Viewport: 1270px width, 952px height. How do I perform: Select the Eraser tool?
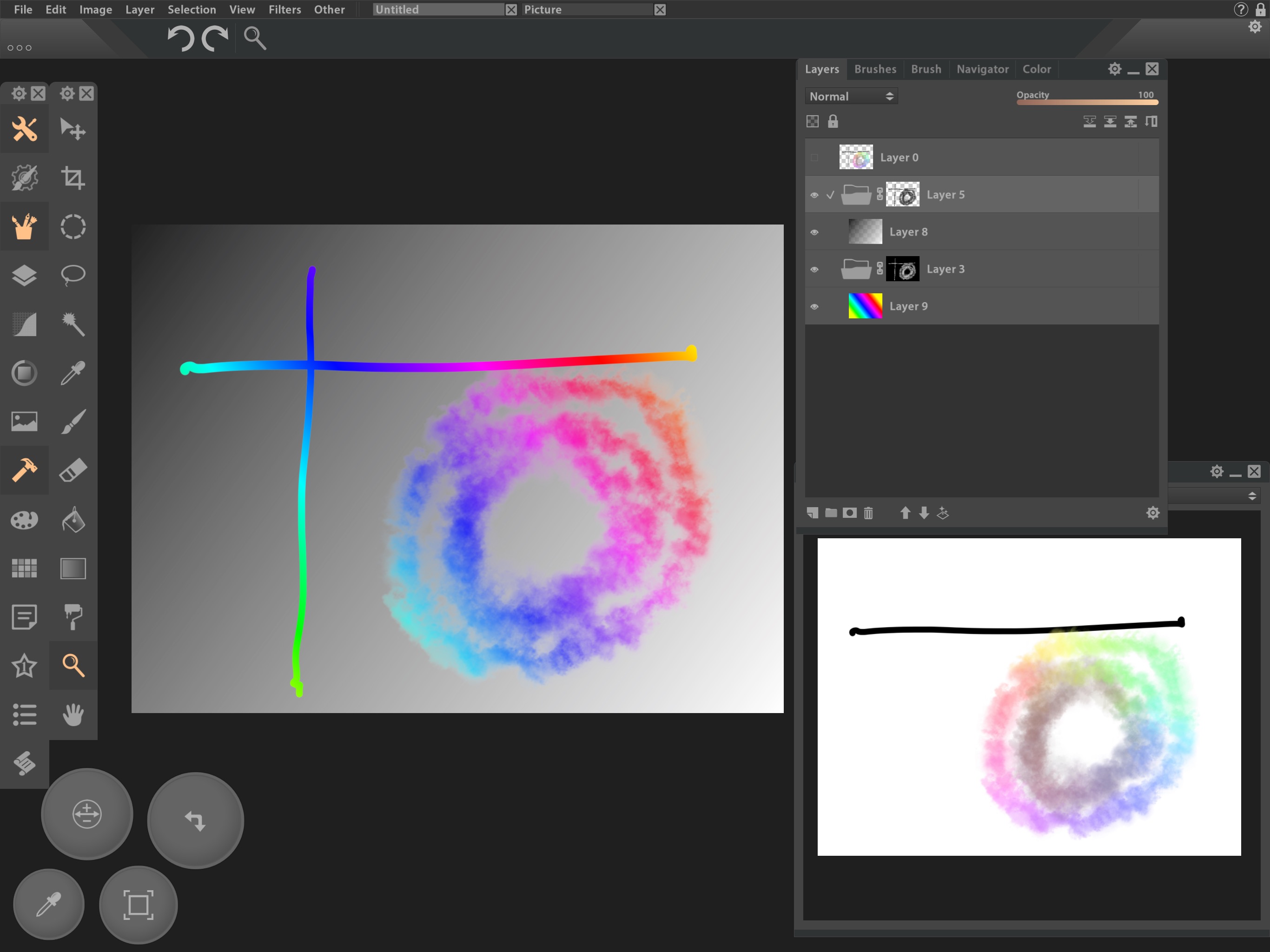pos(73,470)
